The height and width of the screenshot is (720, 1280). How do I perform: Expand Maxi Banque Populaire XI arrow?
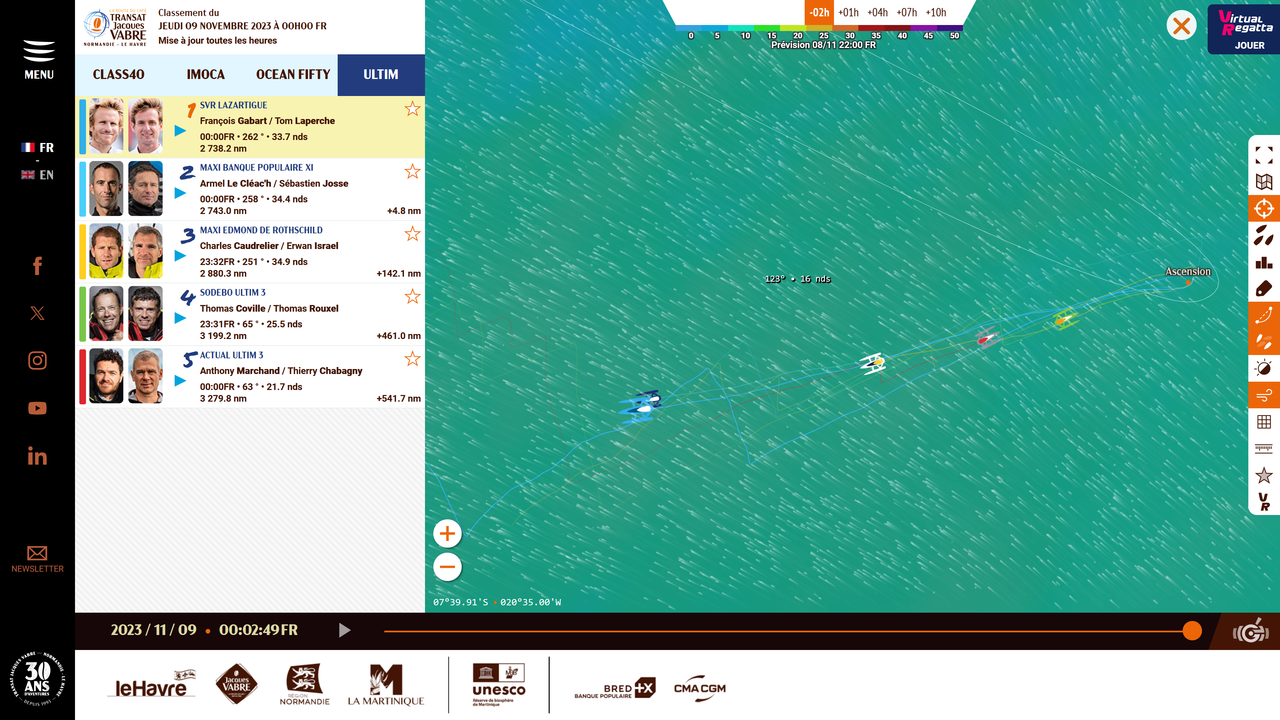(180, 193)
